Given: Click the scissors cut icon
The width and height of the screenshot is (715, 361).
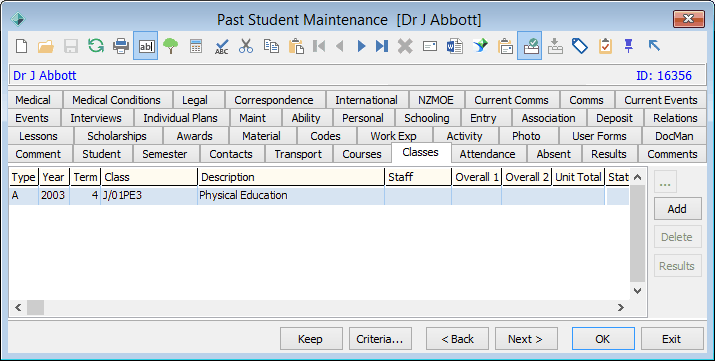Looking at the screenshot, I should coord(246,46).
